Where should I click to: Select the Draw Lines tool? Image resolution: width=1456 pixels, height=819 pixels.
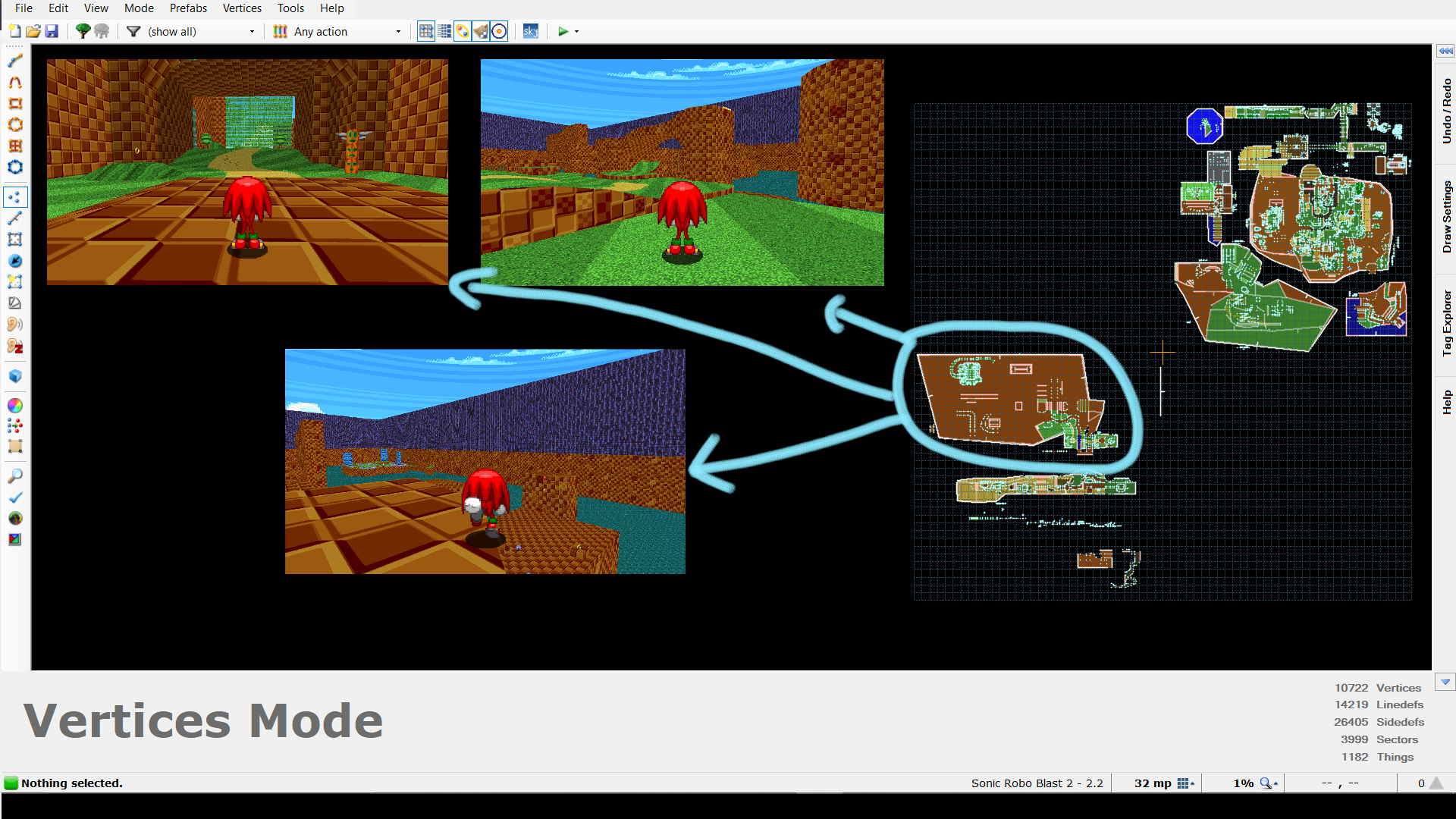15,61
